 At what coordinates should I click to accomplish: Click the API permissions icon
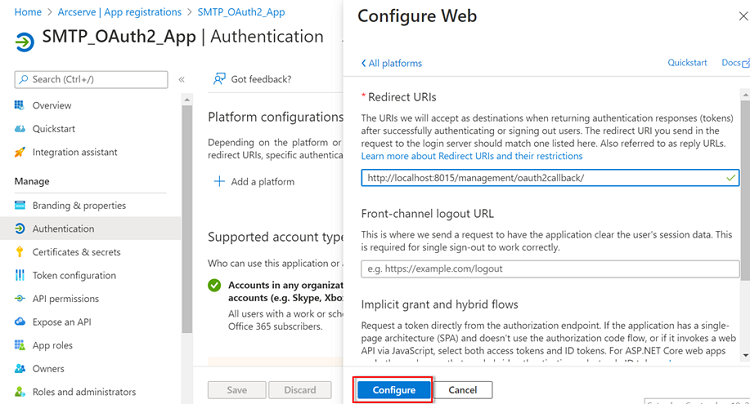coord(20,298)
